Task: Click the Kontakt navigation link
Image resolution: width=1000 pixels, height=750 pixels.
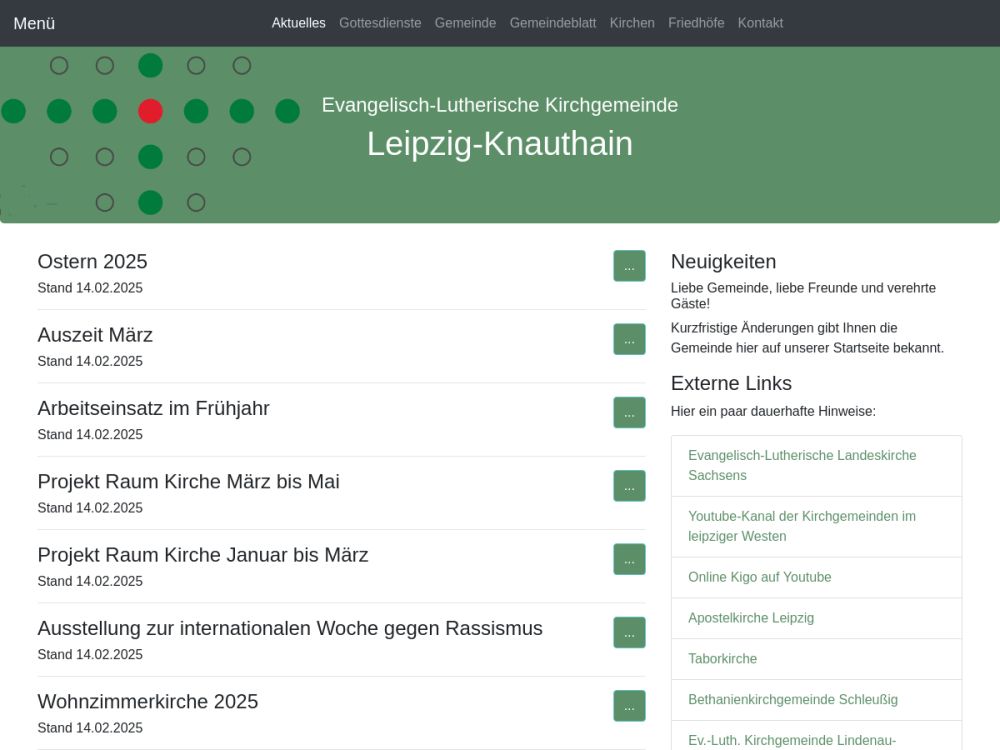Action: (760, 23)
